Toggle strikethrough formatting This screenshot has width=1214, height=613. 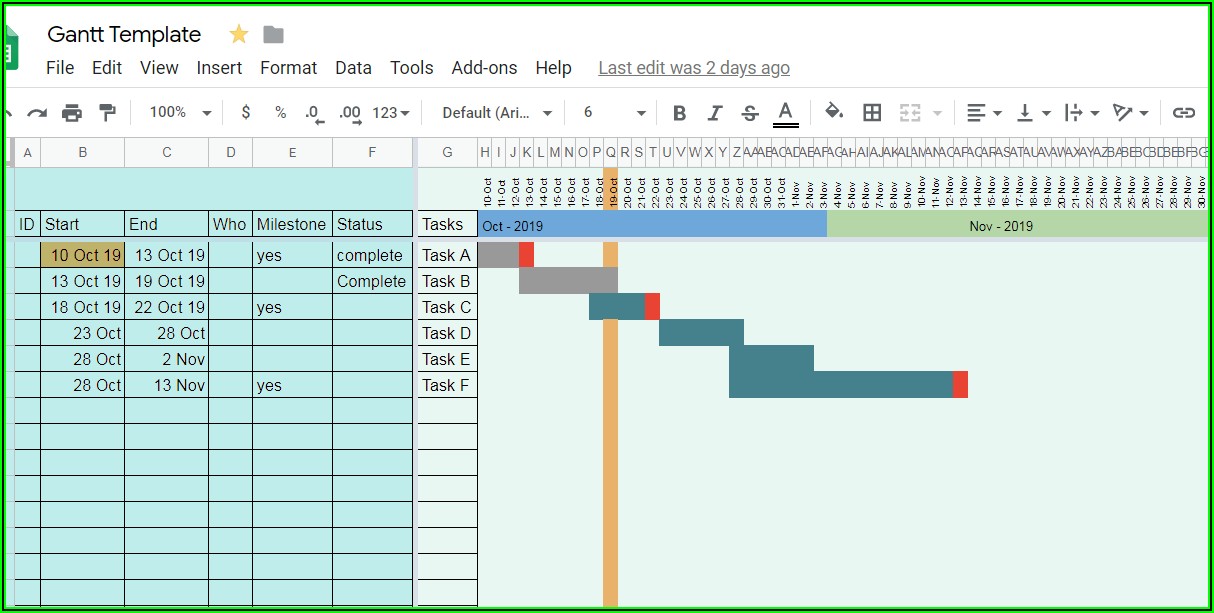(x=750, y=113)
